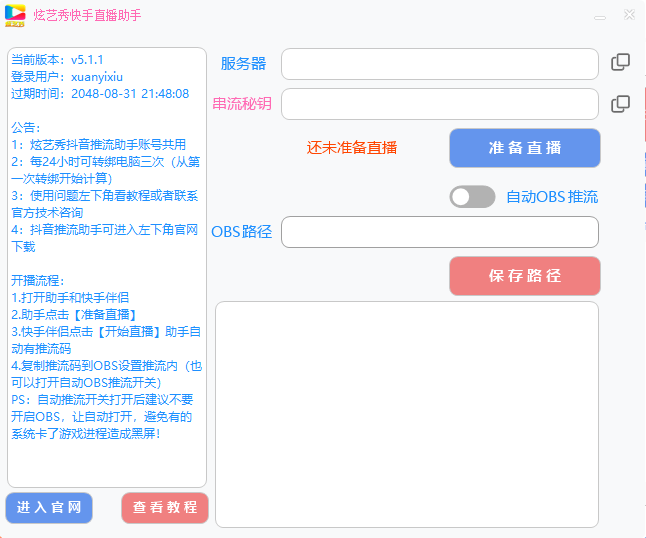Click announcement 1: 炫艺秀抖音推流助手账号共用

[x=98, y=145]
